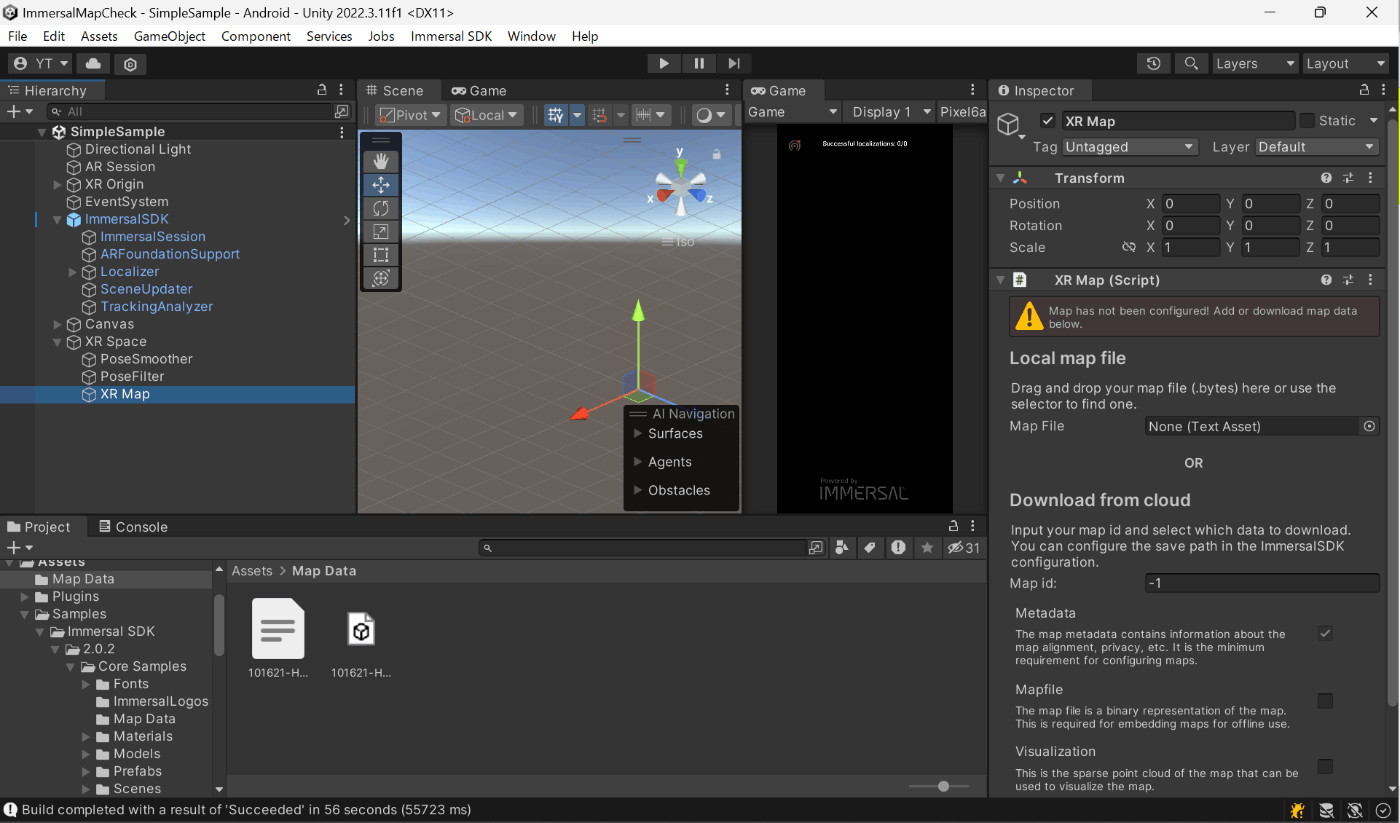Adjust the Project asset icon size slider

[943, 786]
